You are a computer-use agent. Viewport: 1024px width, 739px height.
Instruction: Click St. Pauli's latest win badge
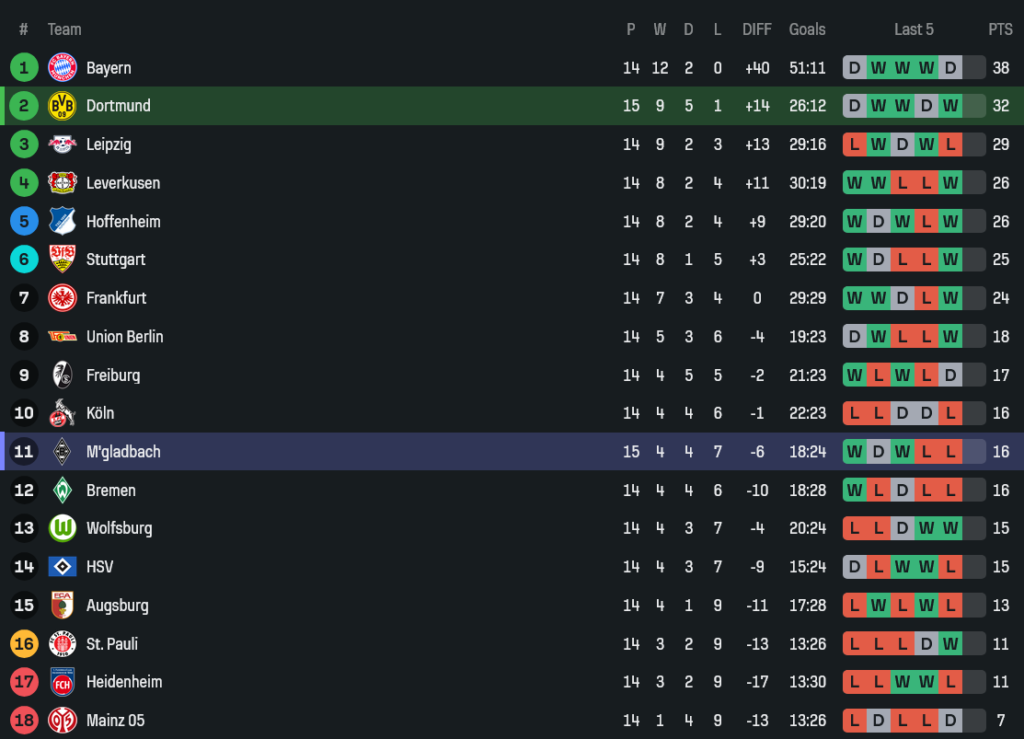pos(950,644)
